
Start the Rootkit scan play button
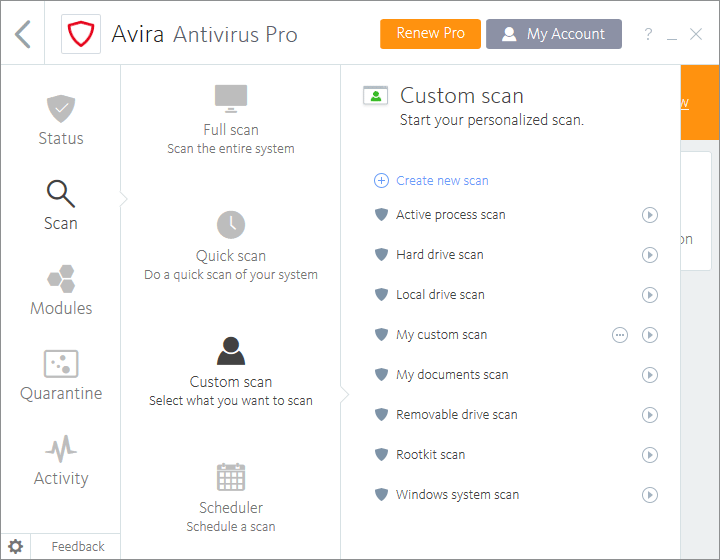coord(650,454)
